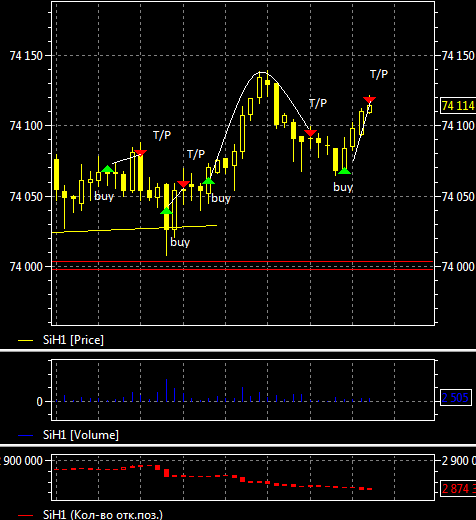Image resolution: width=476 pixels, height=520 pixels.
Task: Click yellow line swatch beside SiH1 [Price]
Action: tap(25, 340)
